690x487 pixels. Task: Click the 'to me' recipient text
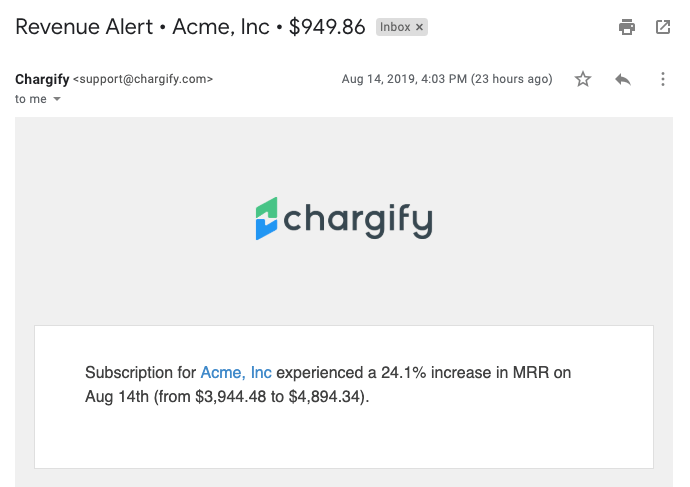click(x=31, y=99)
